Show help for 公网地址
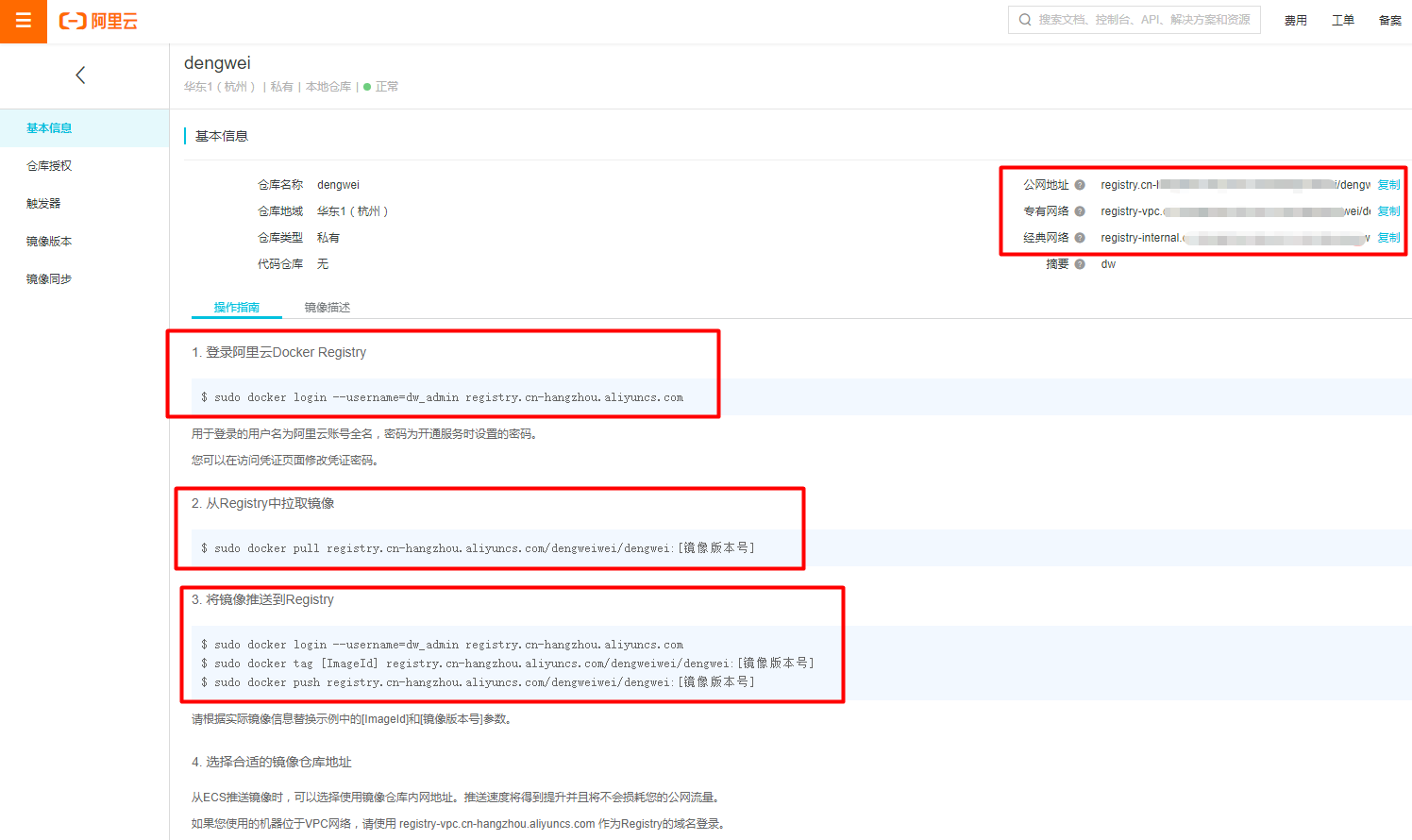Image resolution: width=1412 pixels, height=840 pixels. tap(1080, 185)
